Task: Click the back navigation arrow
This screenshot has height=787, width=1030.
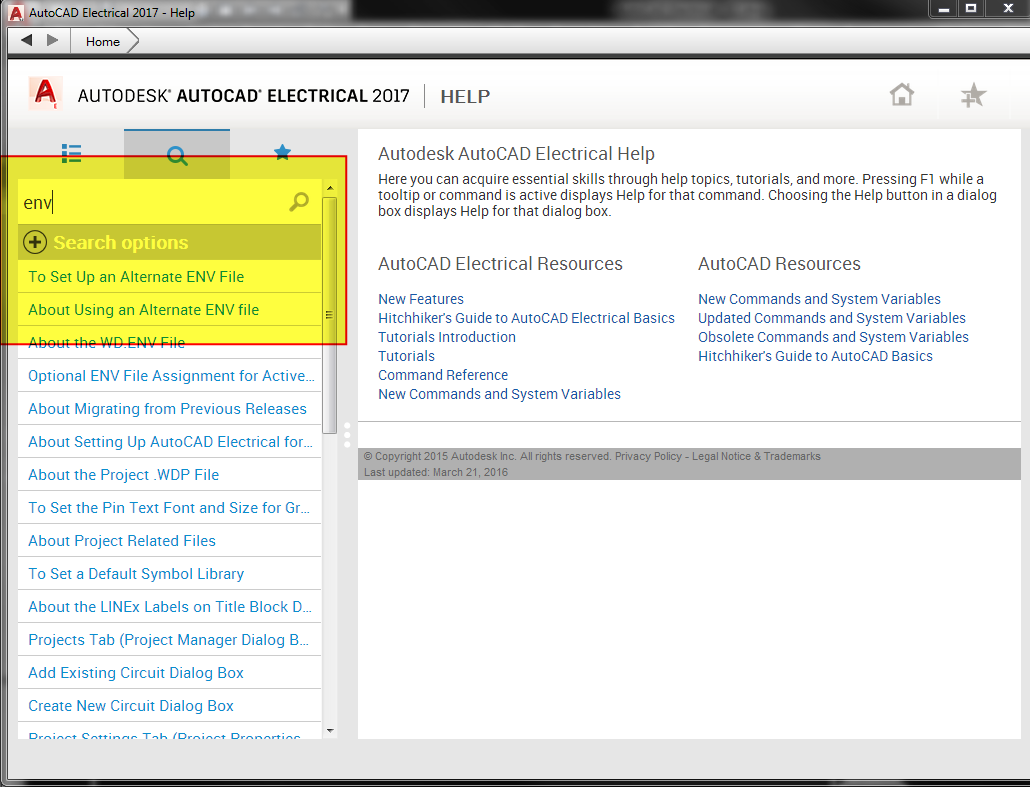Action: pyautogui.click(x=25, y=40)
